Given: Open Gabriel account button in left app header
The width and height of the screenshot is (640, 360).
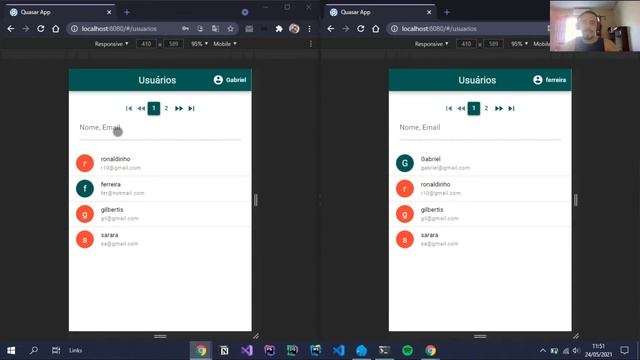Looking at the screenshot, I should [230, 80].
